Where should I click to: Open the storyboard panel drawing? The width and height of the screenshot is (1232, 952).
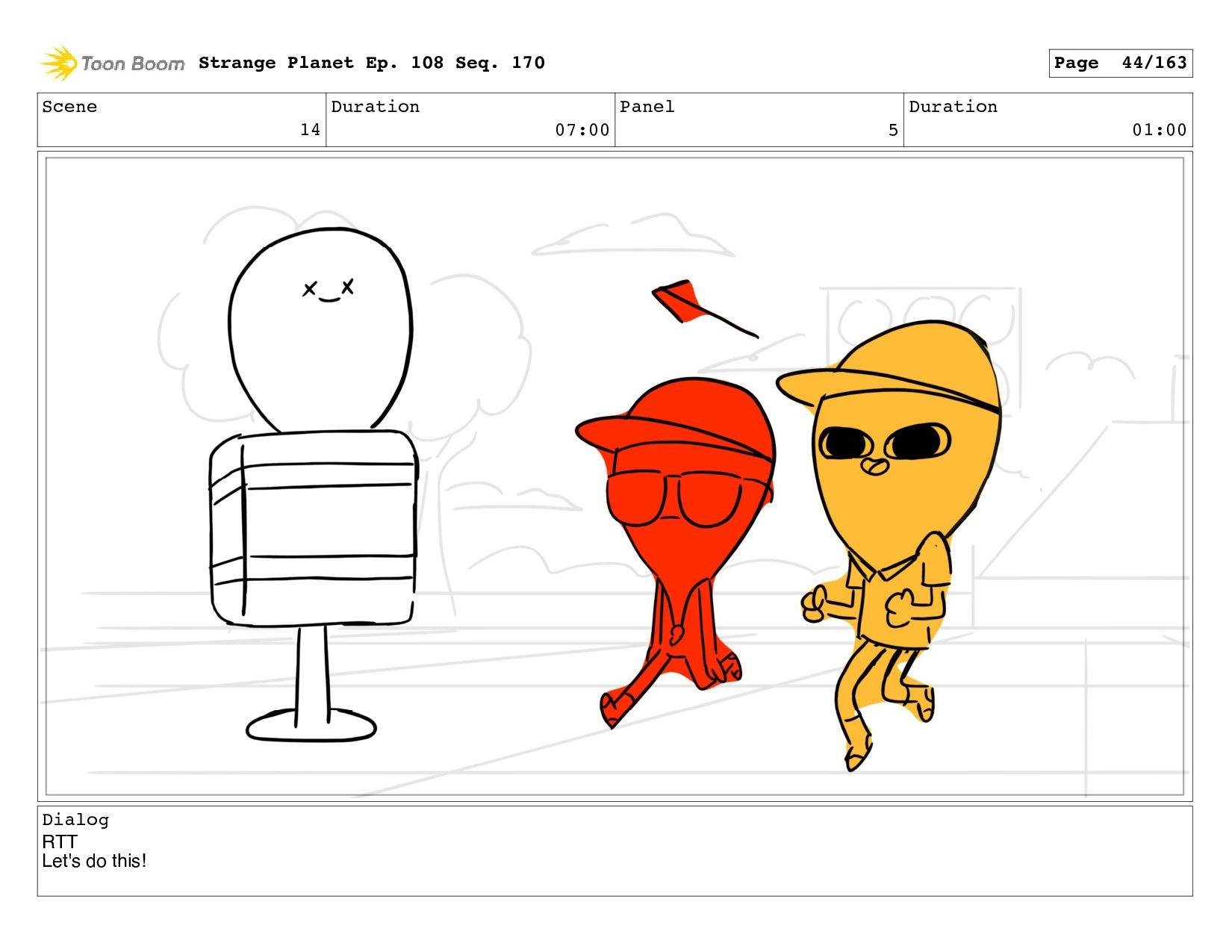[615, 476]
